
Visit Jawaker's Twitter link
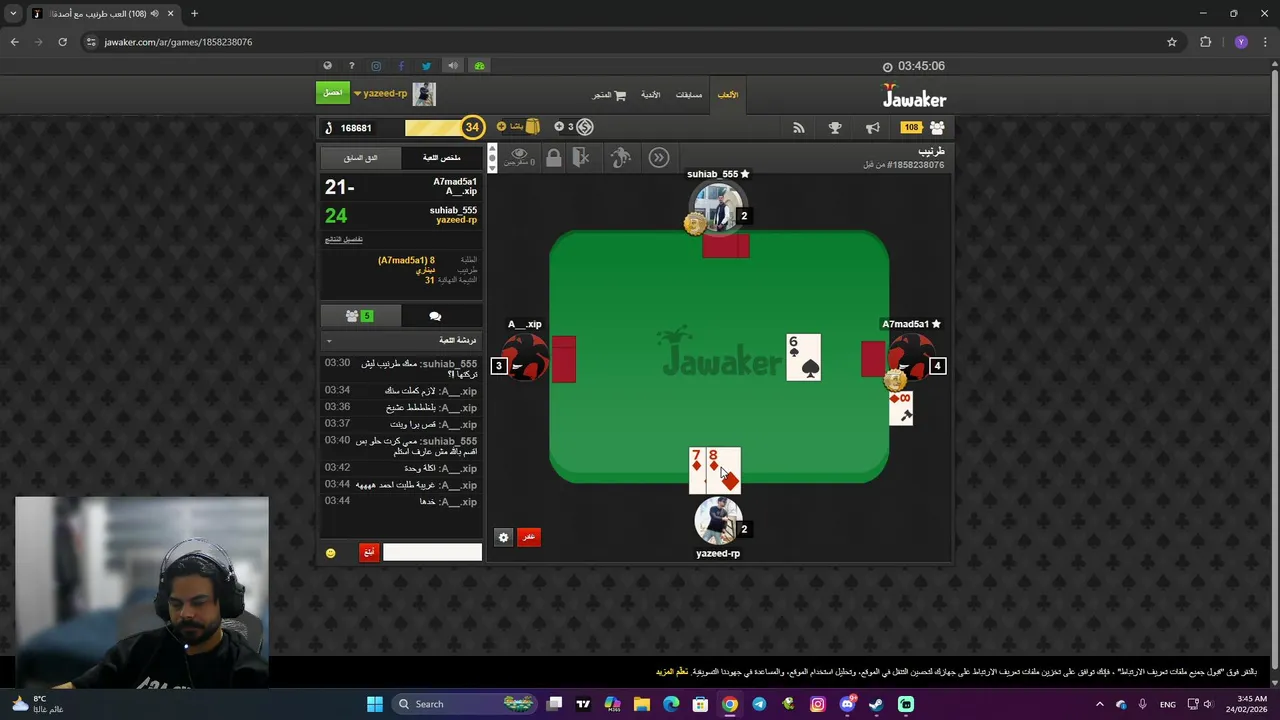coord(426,66)
